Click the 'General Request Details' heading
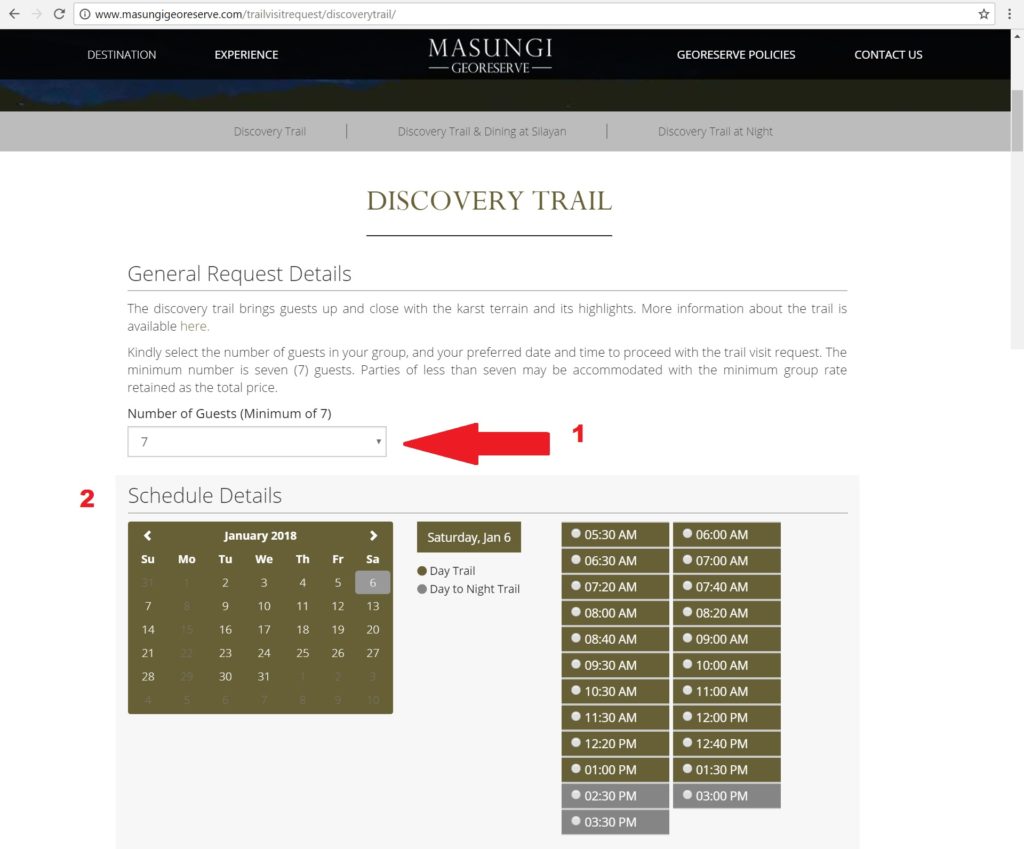 point(239,274)
